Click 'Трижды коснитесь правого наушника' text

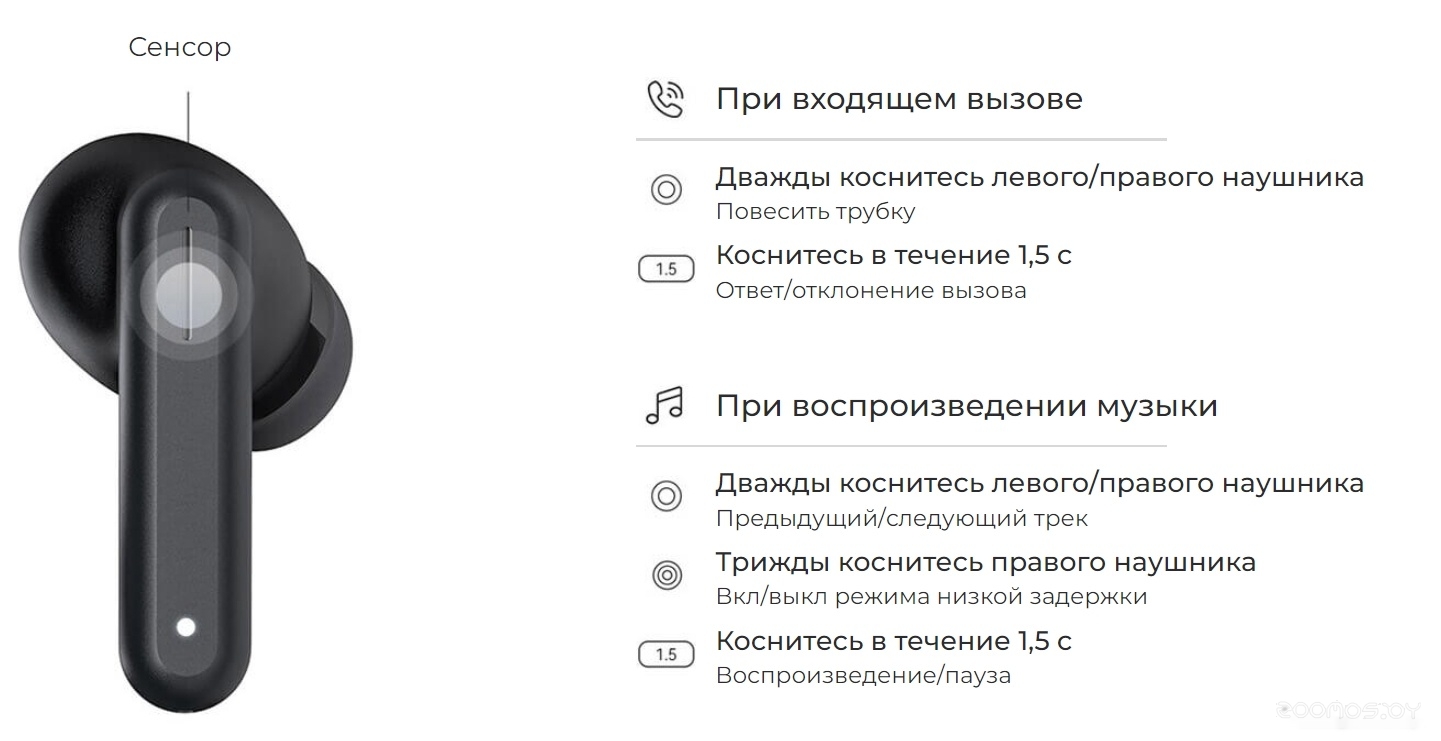tap(986, 563)
